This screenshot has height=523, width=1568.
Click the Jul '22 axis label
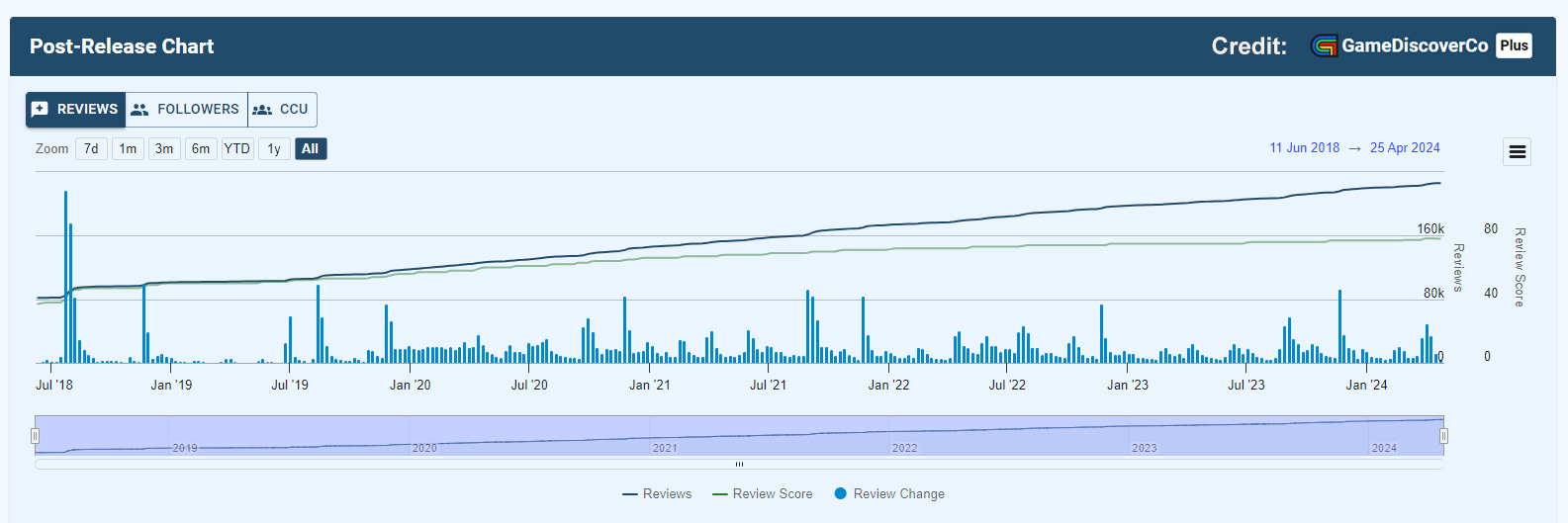tap(1007, 386)
